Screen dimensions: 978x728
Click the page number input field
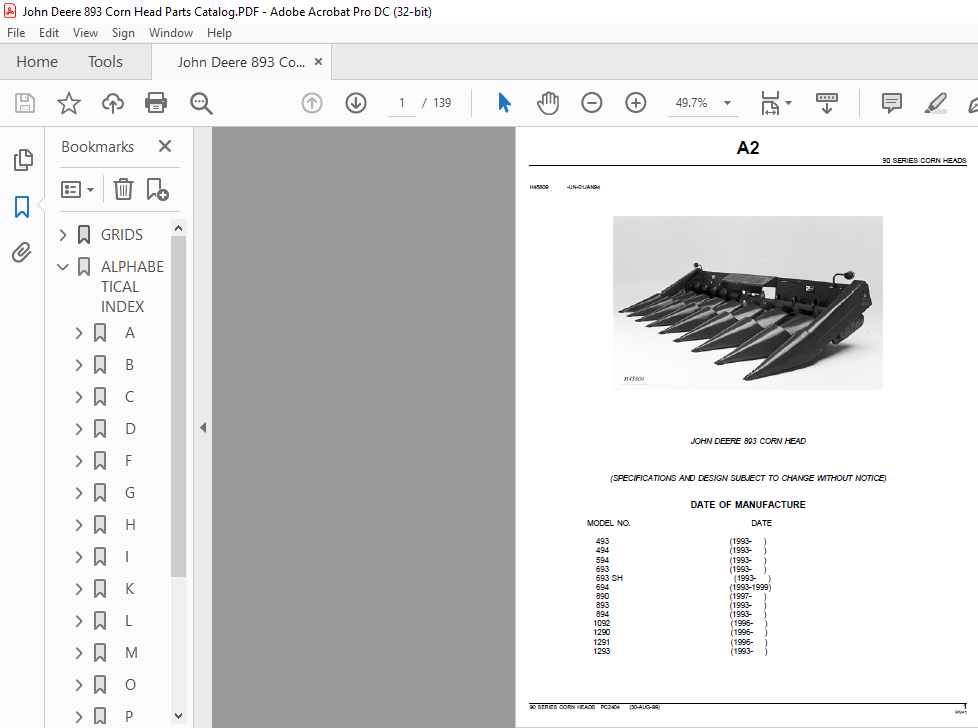[402, 103]
